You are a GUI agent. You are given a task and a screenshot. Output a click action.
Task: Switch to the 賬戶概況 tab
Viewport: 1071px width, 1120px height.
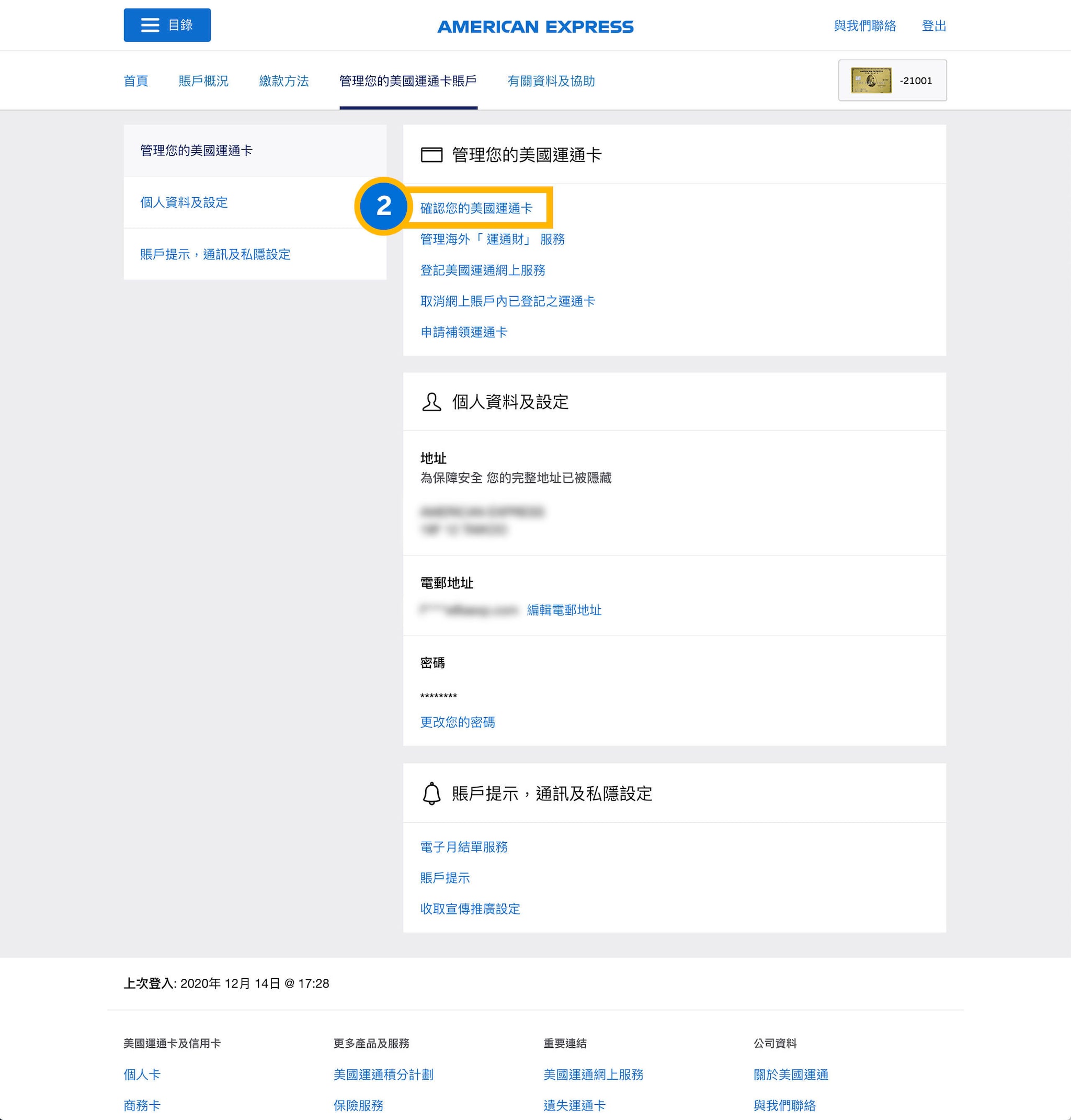[x=203, y=81]
